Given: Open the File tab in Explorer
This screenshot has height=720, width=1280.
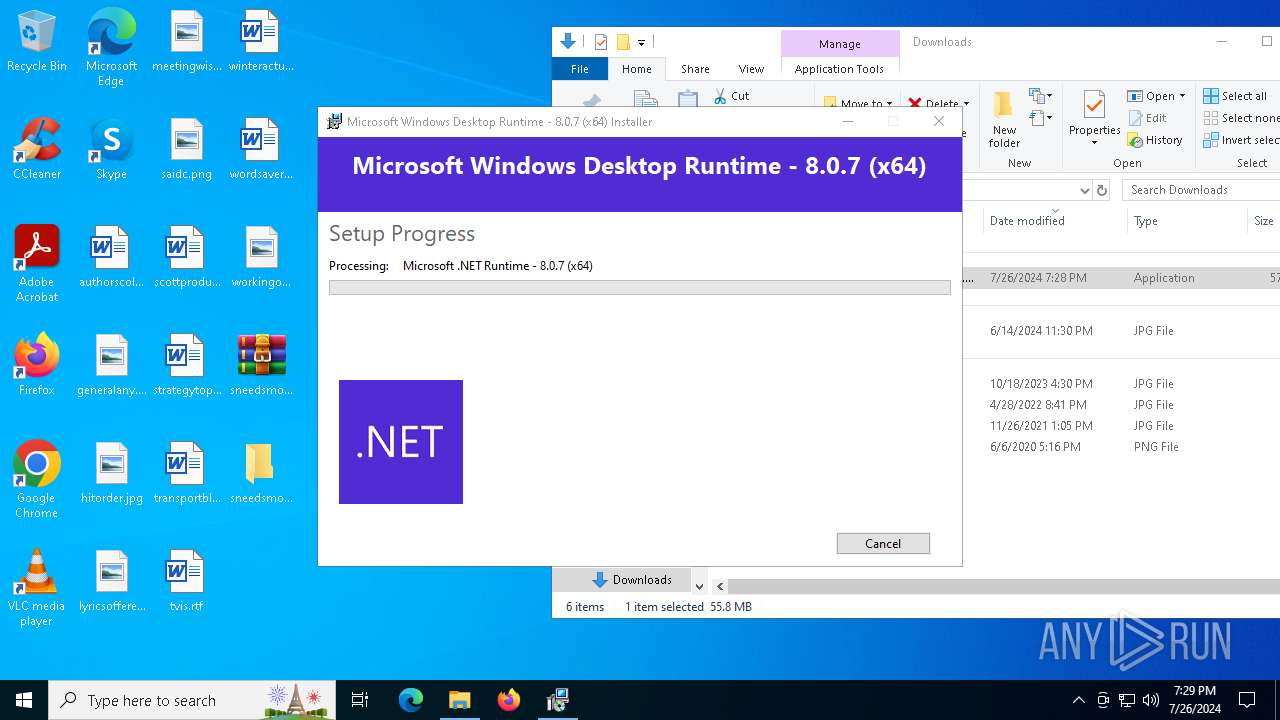Looking at the screenshot, I should 580,69.
